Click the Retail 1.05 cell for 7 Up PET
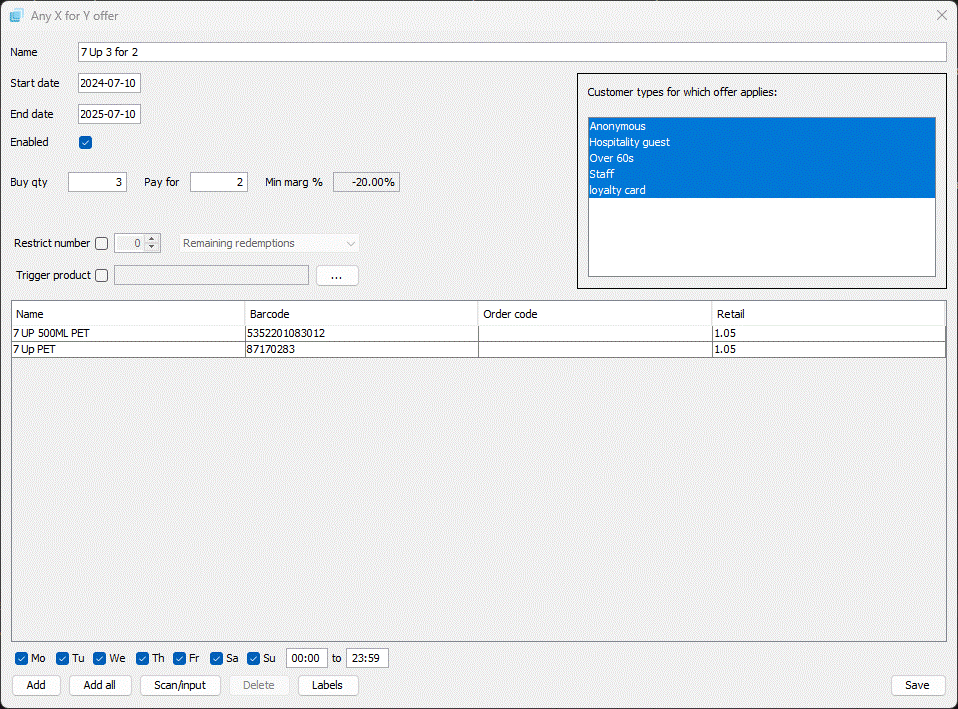958x709 pixels. [x=828, y=349]
